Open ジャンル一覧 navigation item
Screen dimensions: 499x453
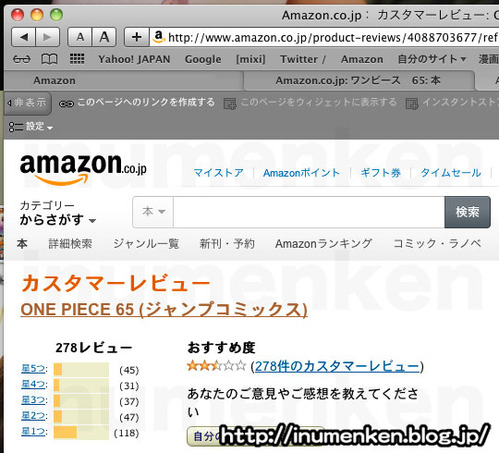[146, 244]
